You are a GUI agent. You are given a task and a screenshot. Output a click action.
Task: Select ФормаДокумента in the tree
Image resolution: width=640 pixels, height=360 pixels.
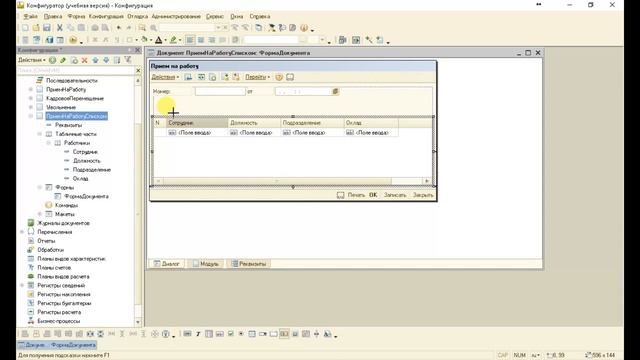tap(86, 196)
